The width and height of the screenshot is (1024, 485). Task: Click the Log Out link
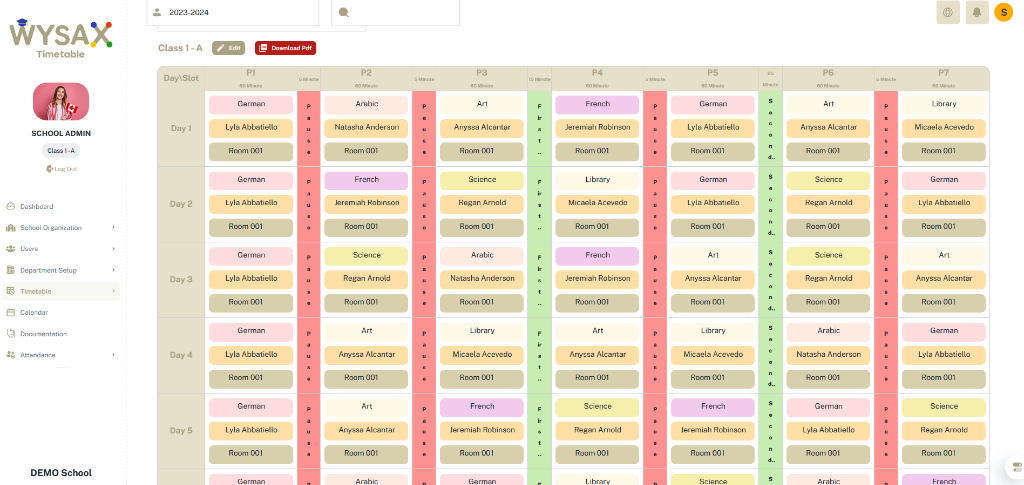click(61, 169)
